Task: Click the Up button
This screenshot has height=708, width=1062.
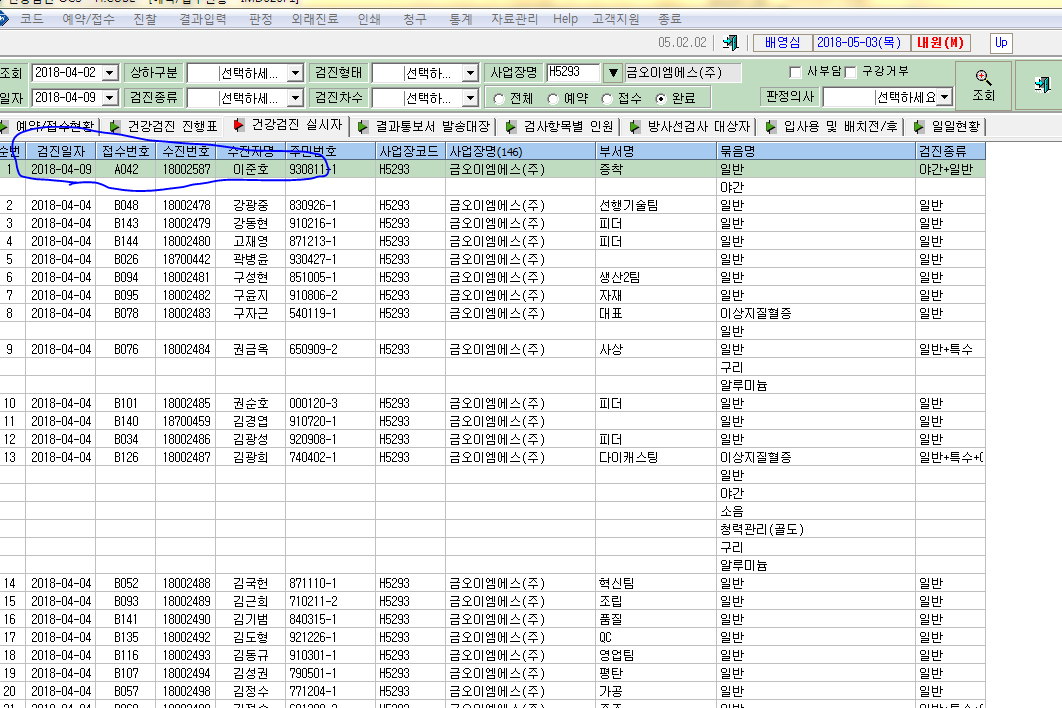Action: (1001, 43)
